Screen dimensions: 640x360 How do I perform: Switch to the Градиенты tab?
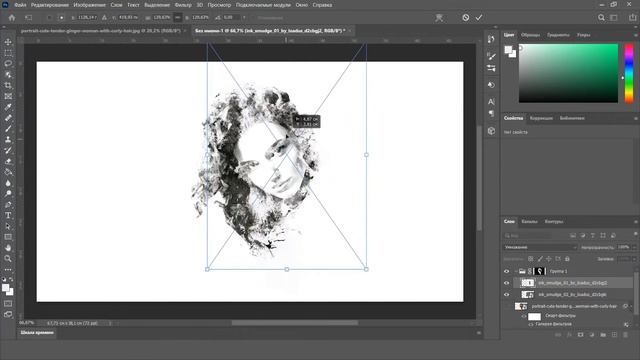pos(558,35)
